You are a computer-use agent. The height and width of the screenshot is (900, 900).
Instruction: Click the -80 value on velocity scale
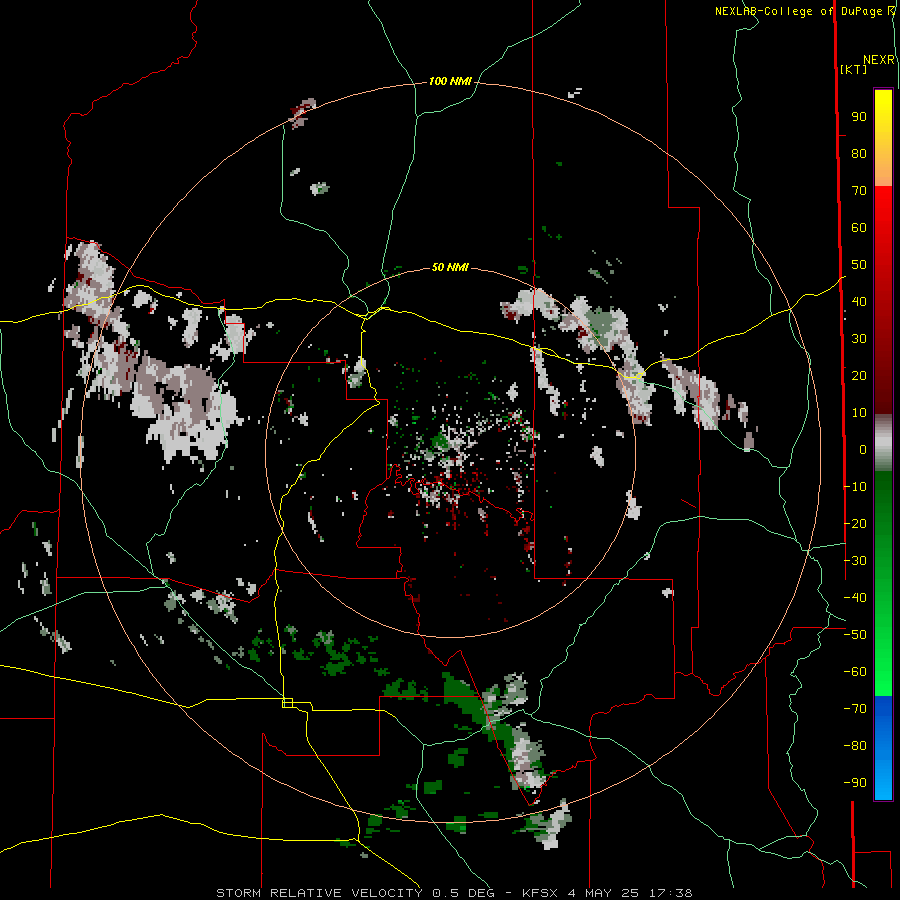coord(855,746)
